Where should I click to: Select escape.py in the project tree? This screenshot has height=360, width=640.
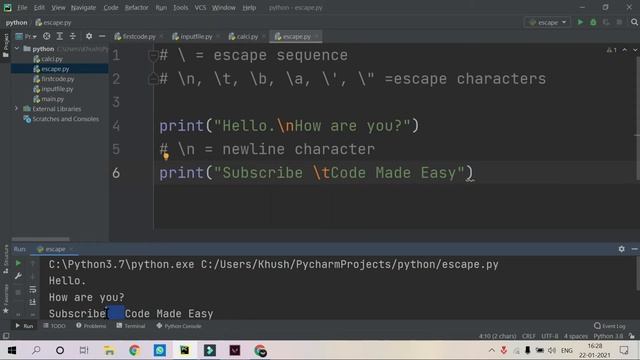point(51,69)
